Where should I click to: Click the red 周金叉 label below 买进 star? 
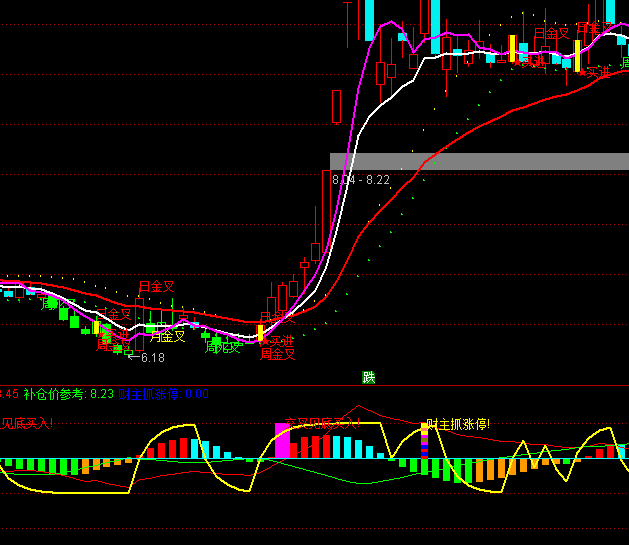(278, 353)
